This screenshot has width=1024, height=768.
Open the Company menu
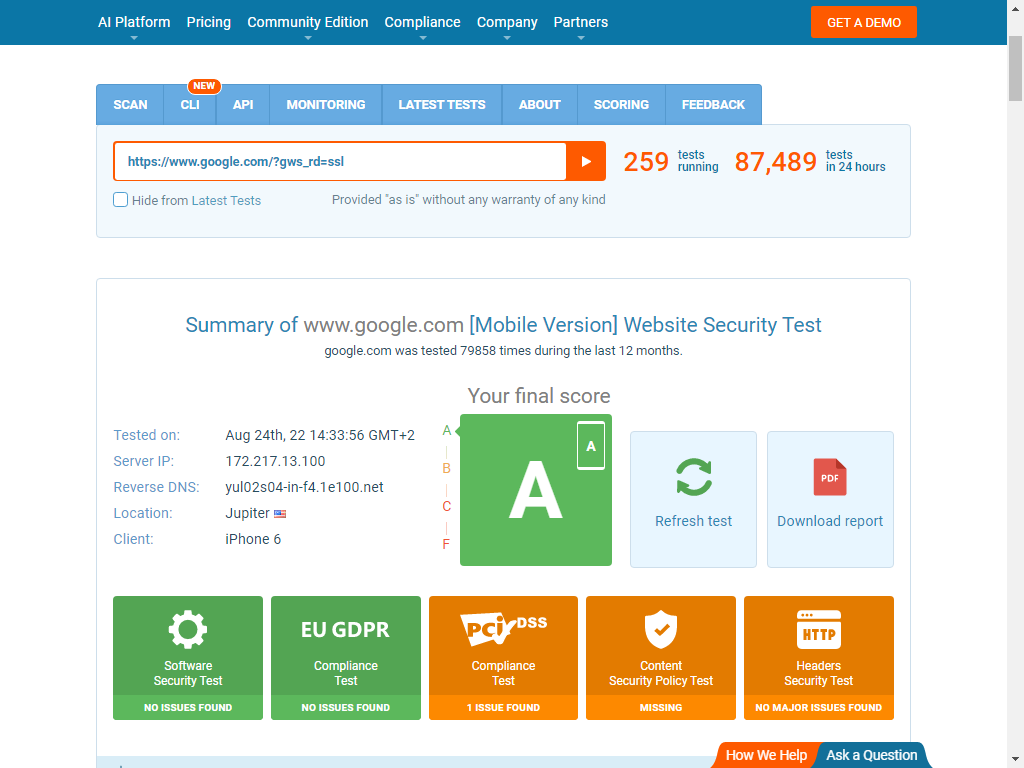point(507,22)
